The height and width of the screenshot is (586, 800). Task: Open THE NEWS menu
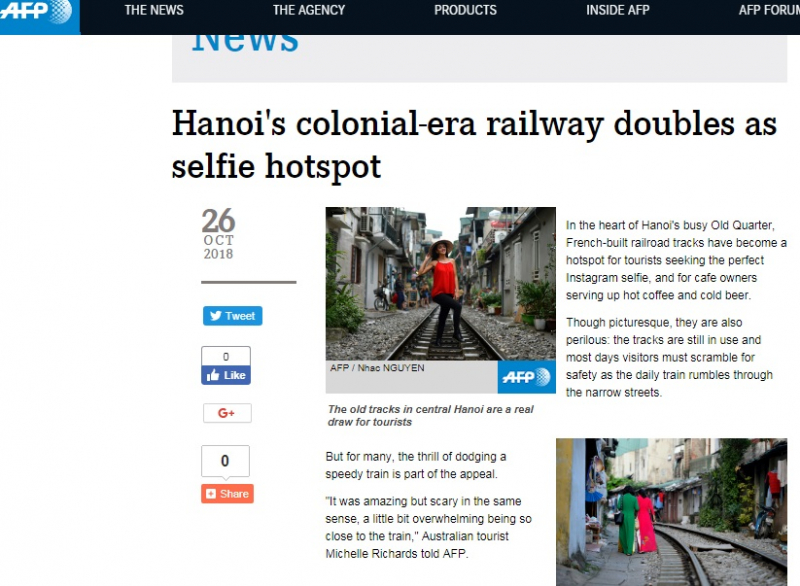[x=154, y=10]
